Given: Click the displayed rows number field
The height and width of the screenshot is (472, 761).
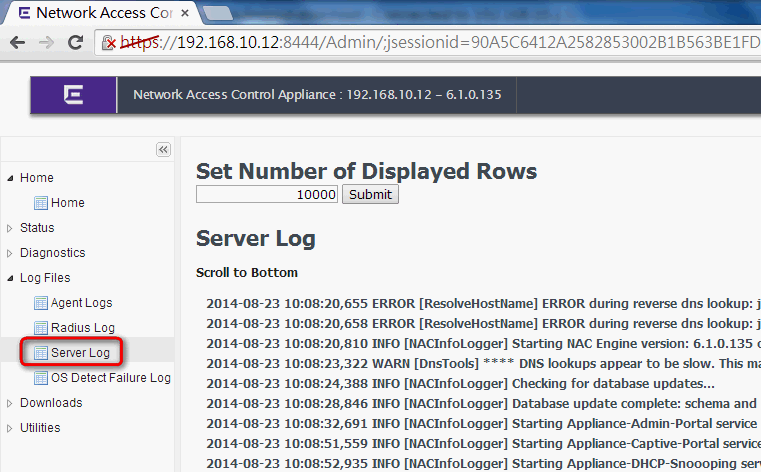Looking at the screenshot, I should point(267,195).
